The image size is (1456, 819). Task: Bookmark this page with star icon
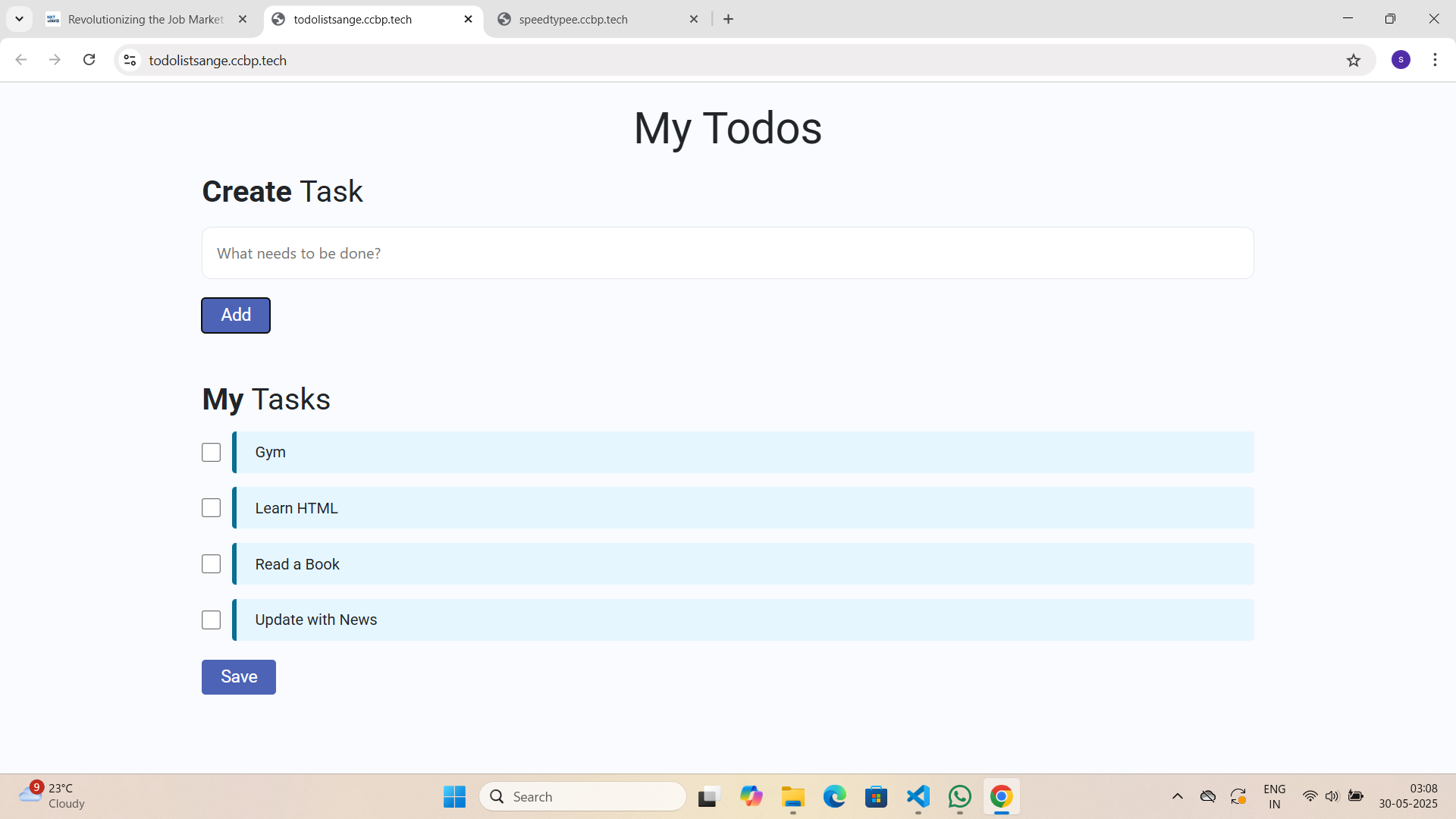tap(1354, 60)
